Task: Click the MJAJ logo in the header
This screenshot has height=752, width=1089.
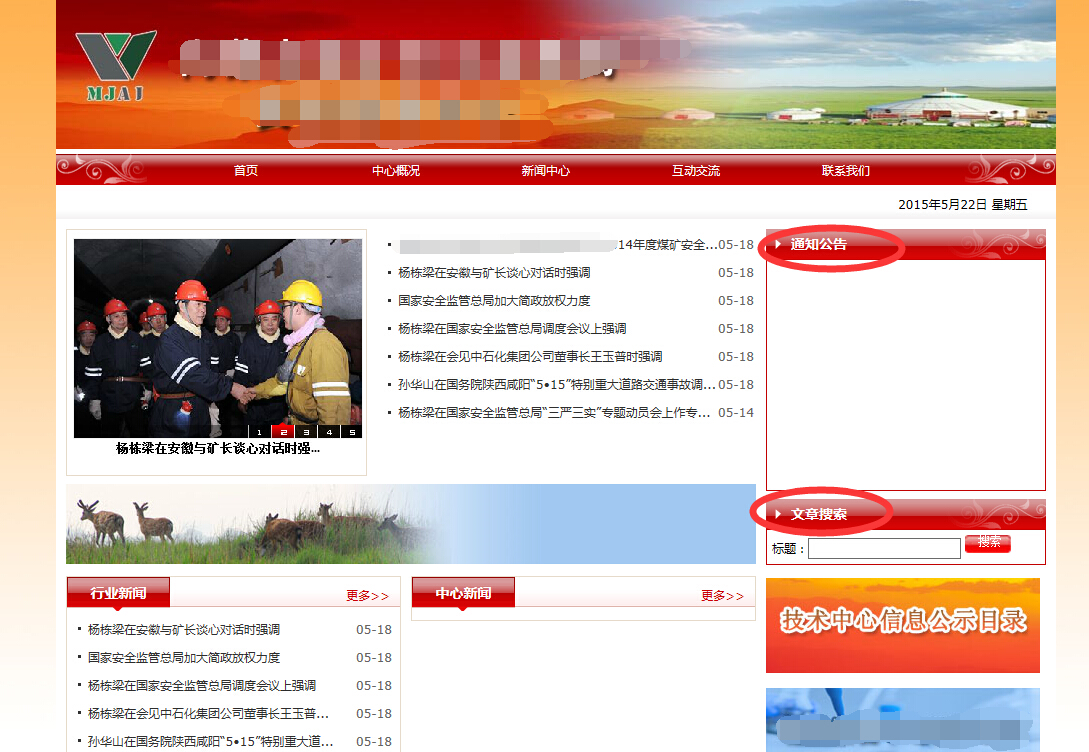Action: click(115, 66)
